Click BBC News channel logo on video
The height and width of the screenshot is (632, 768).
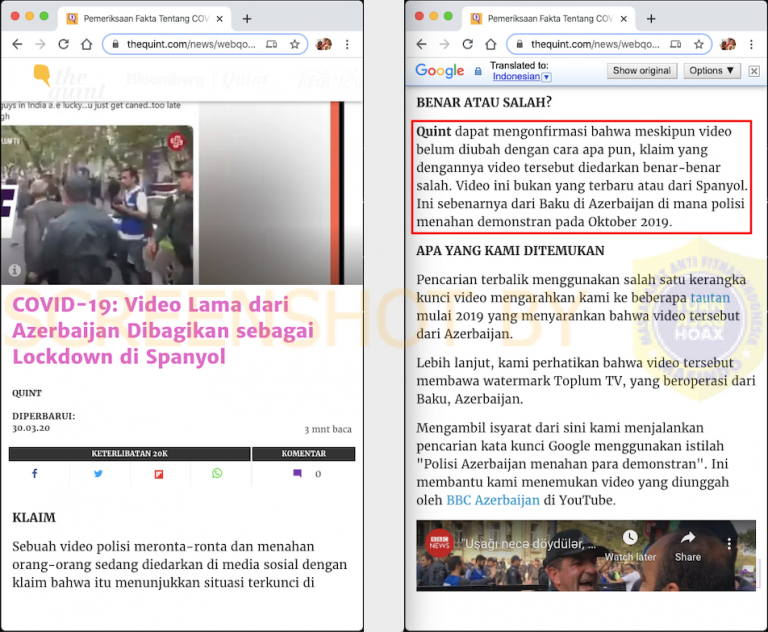pos(439,543)
